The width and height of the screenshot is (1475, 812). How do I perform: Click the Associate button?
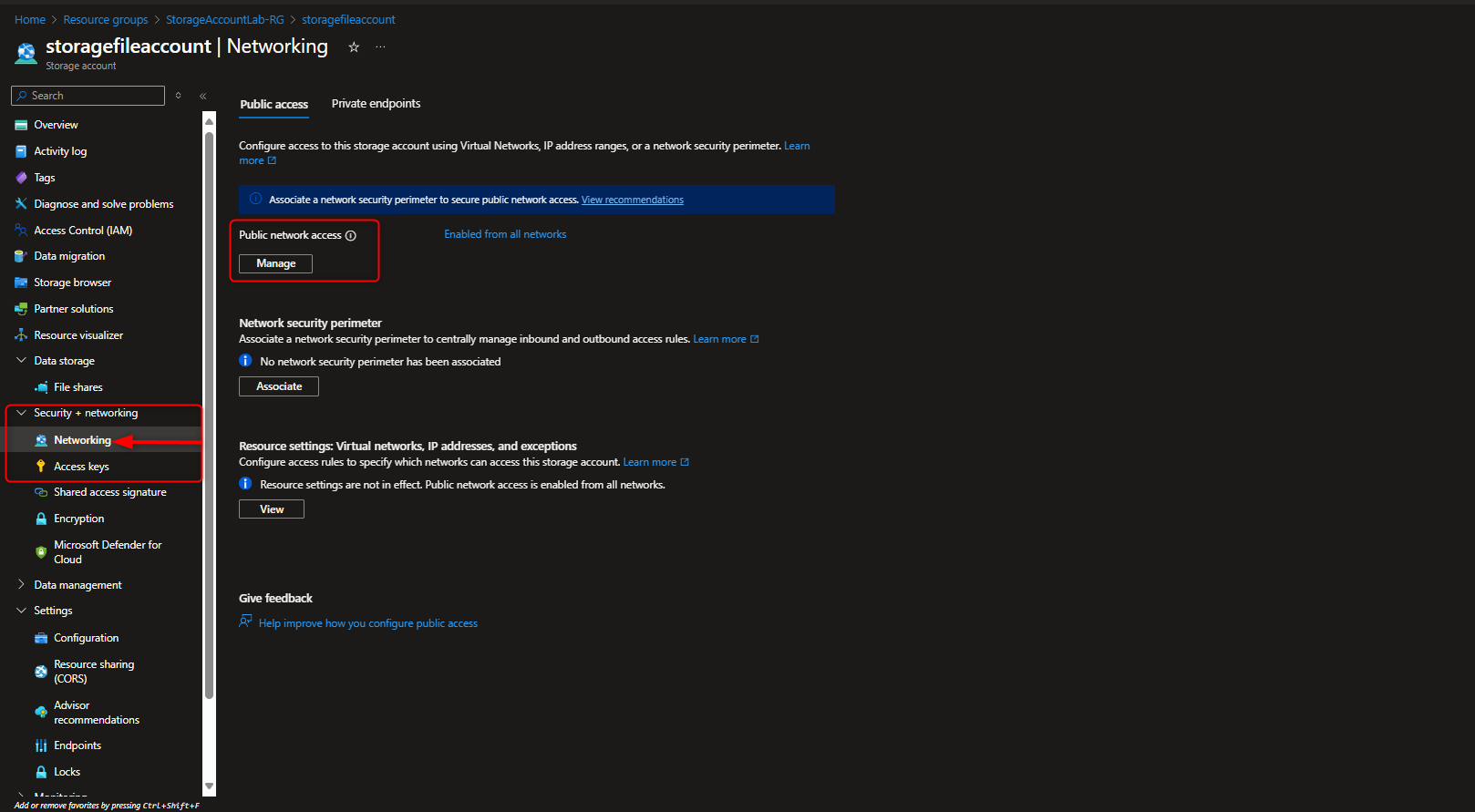pos(279,386)
